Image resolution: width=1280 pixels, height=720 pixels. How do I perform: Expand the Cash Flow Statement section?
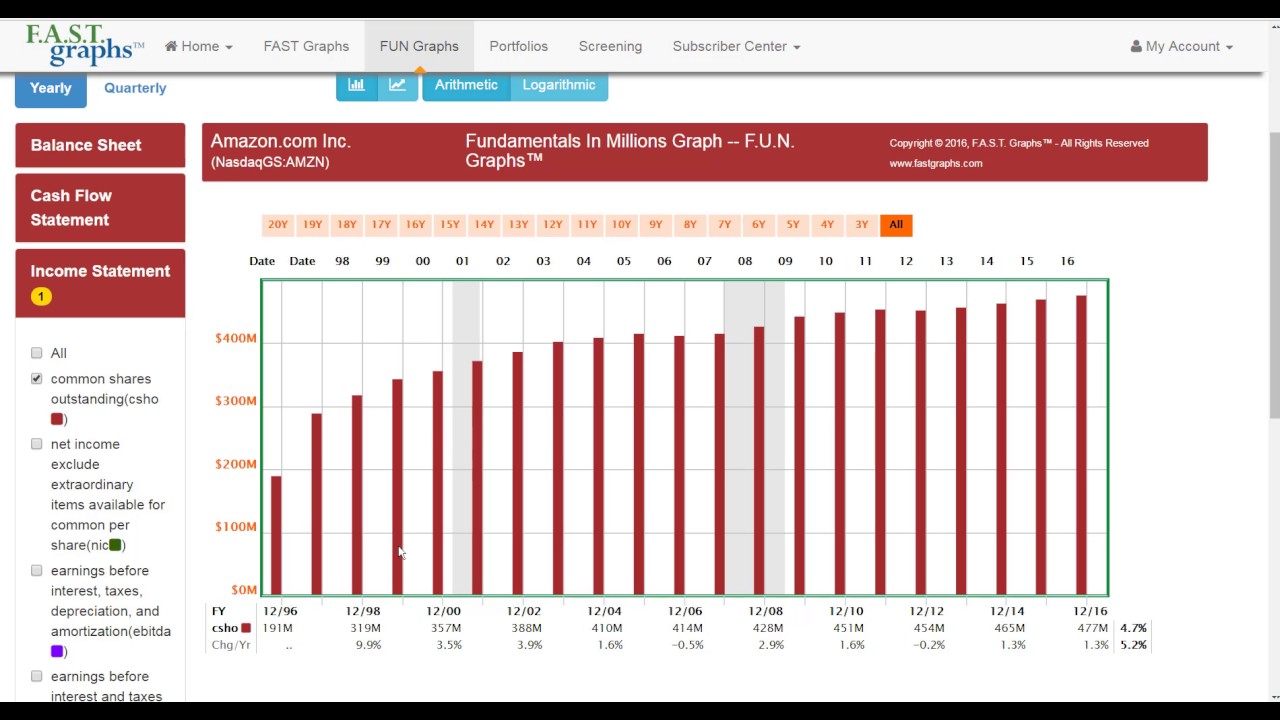(100, 208)
